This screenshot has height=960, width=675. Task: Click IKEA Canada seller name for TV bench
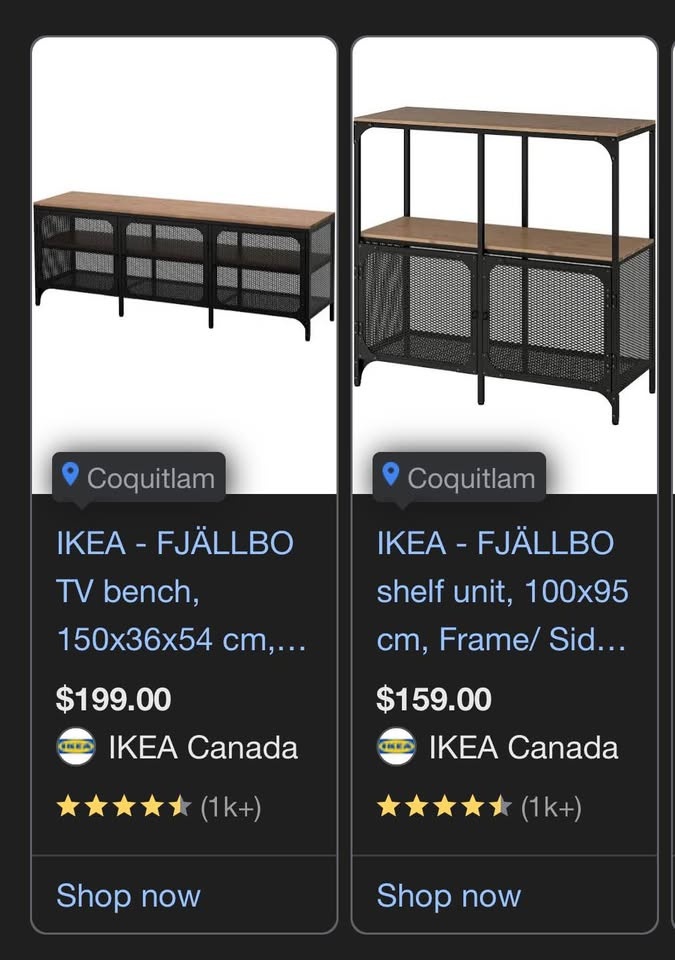point(203,748)
